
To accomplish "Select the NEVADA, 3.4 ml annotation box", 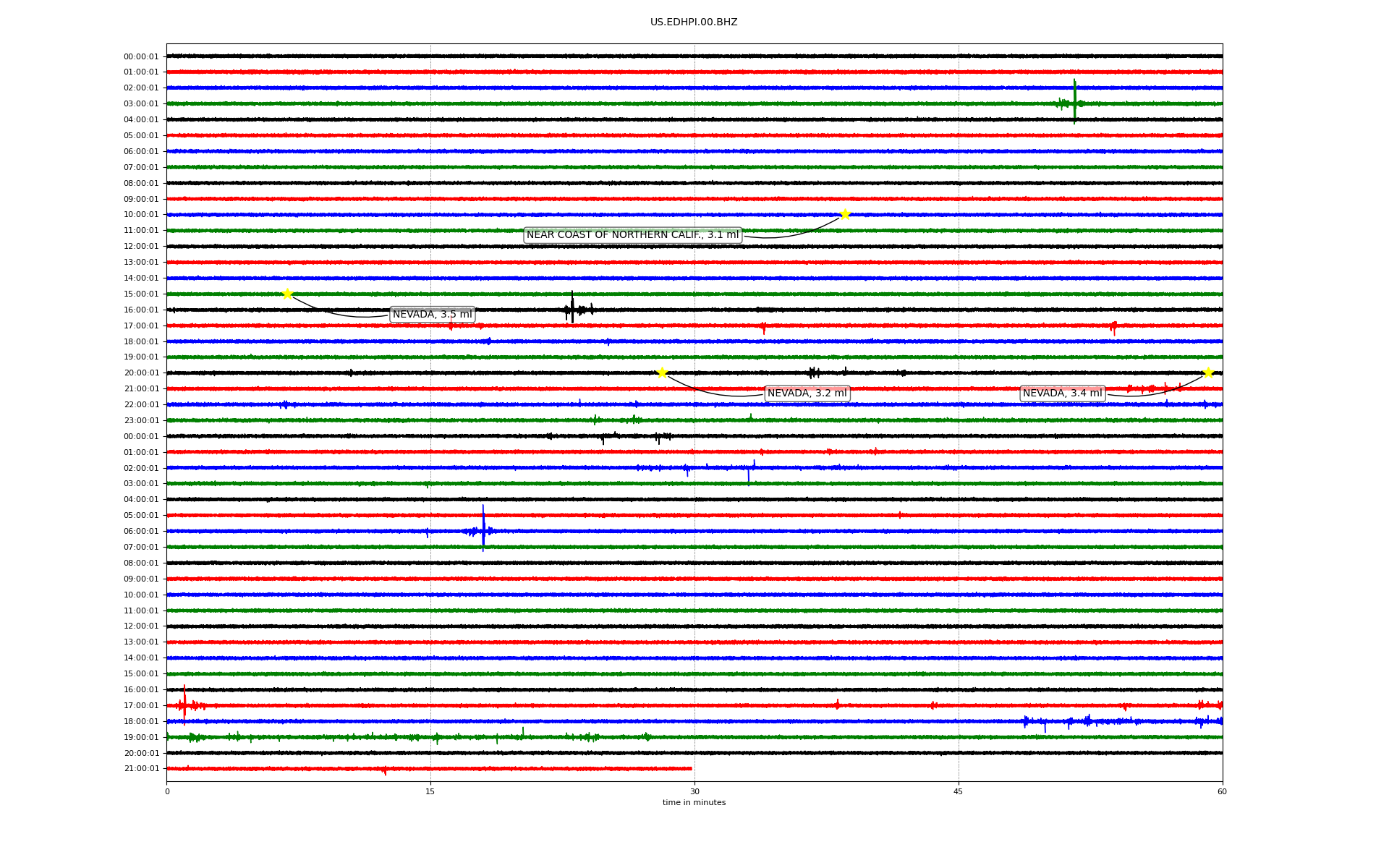I will pos(1062,393).
